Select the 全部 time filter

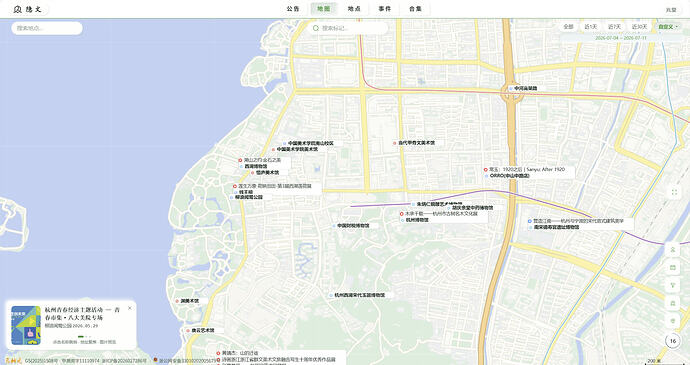coord(569,27)
